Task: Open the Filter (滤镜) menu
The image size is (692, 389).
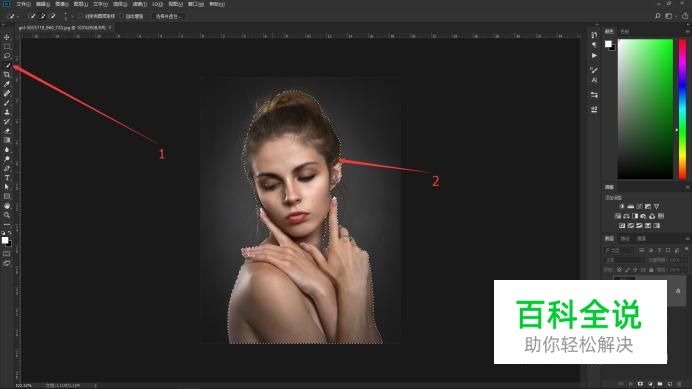Action: point(139,4)
